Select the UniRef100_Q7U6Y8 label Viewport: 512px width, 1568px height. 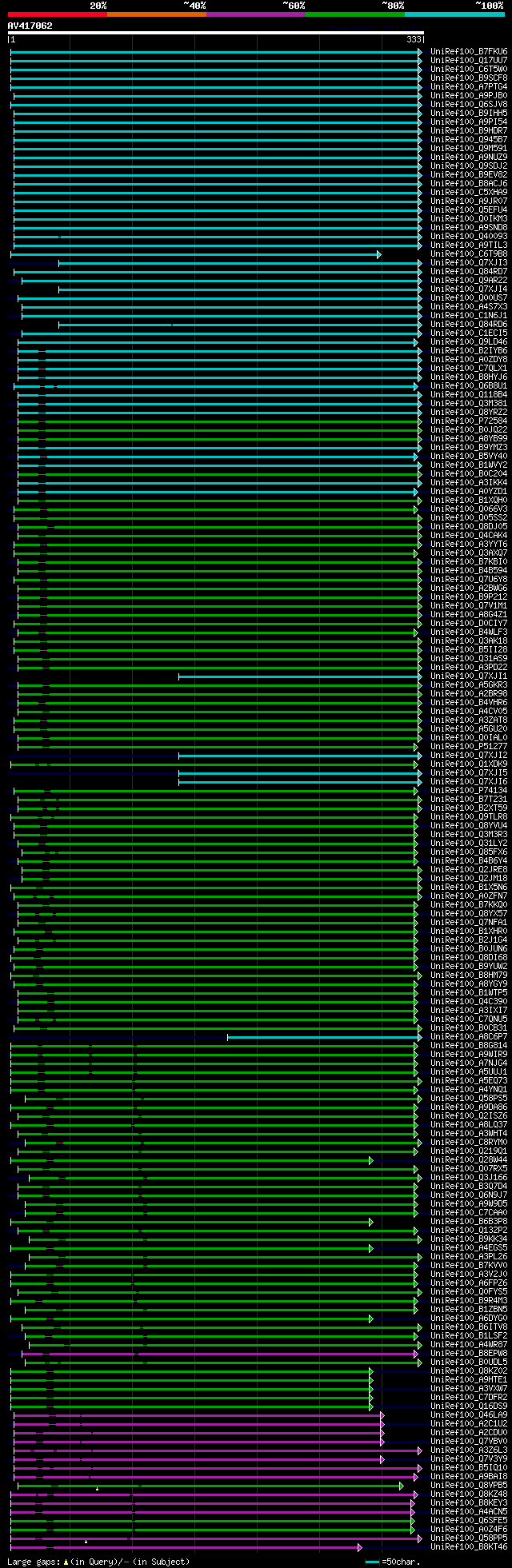[x=469, y=579]
